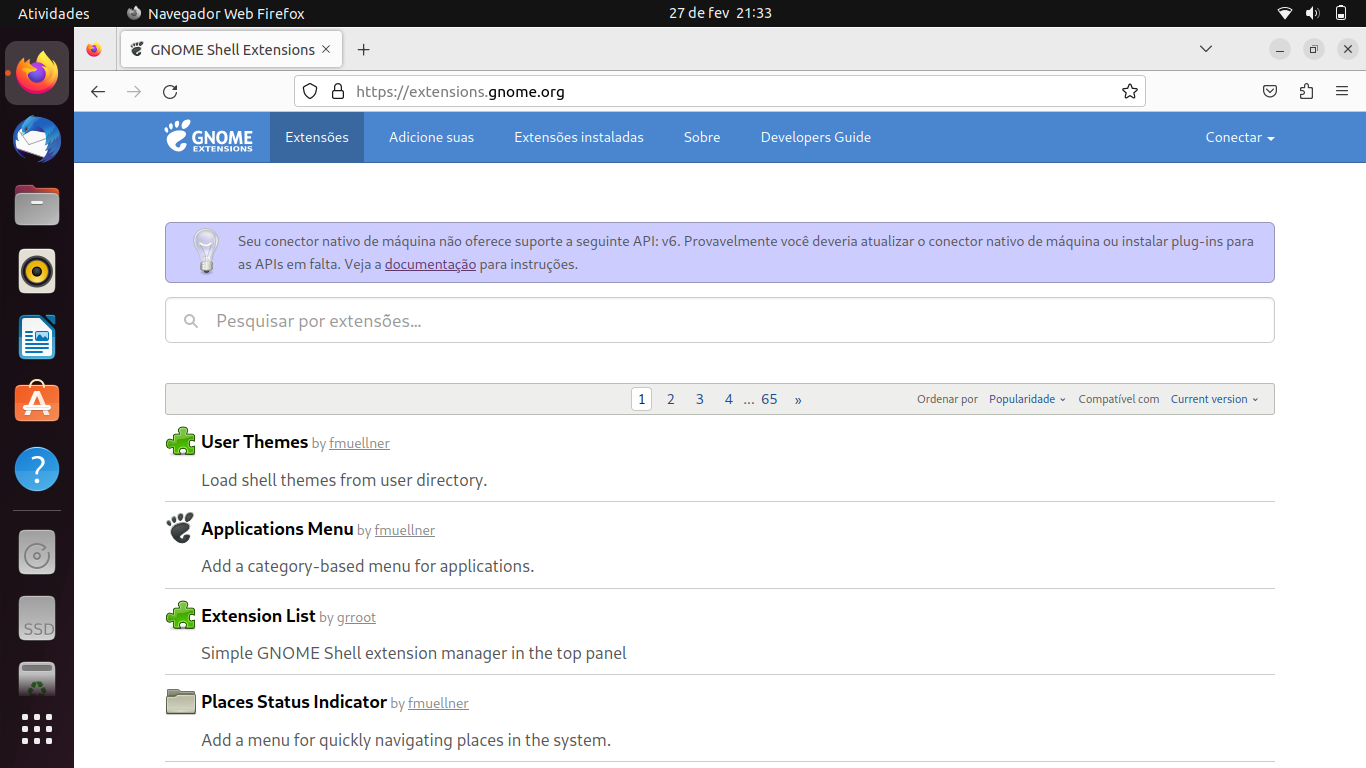
Task: Launch LibreOffice Writer from the dock
Action: coord(37,337)
